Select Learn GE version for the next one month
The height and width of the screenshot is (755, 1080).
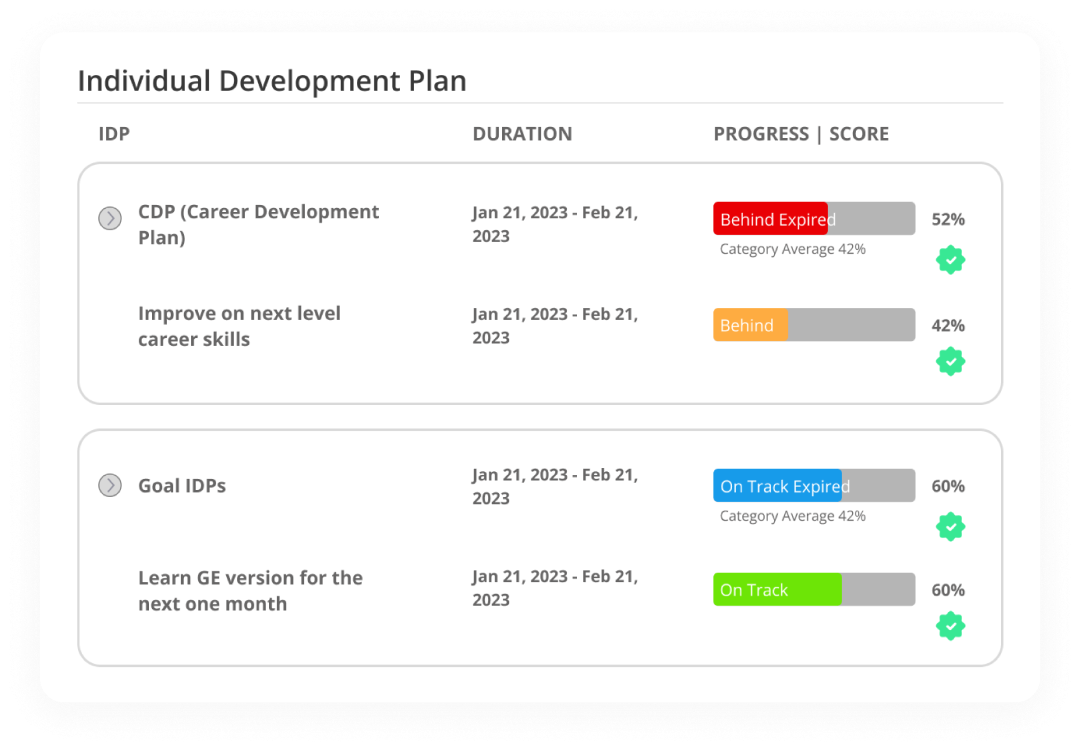pyautogui.click(x=250, y=589)
